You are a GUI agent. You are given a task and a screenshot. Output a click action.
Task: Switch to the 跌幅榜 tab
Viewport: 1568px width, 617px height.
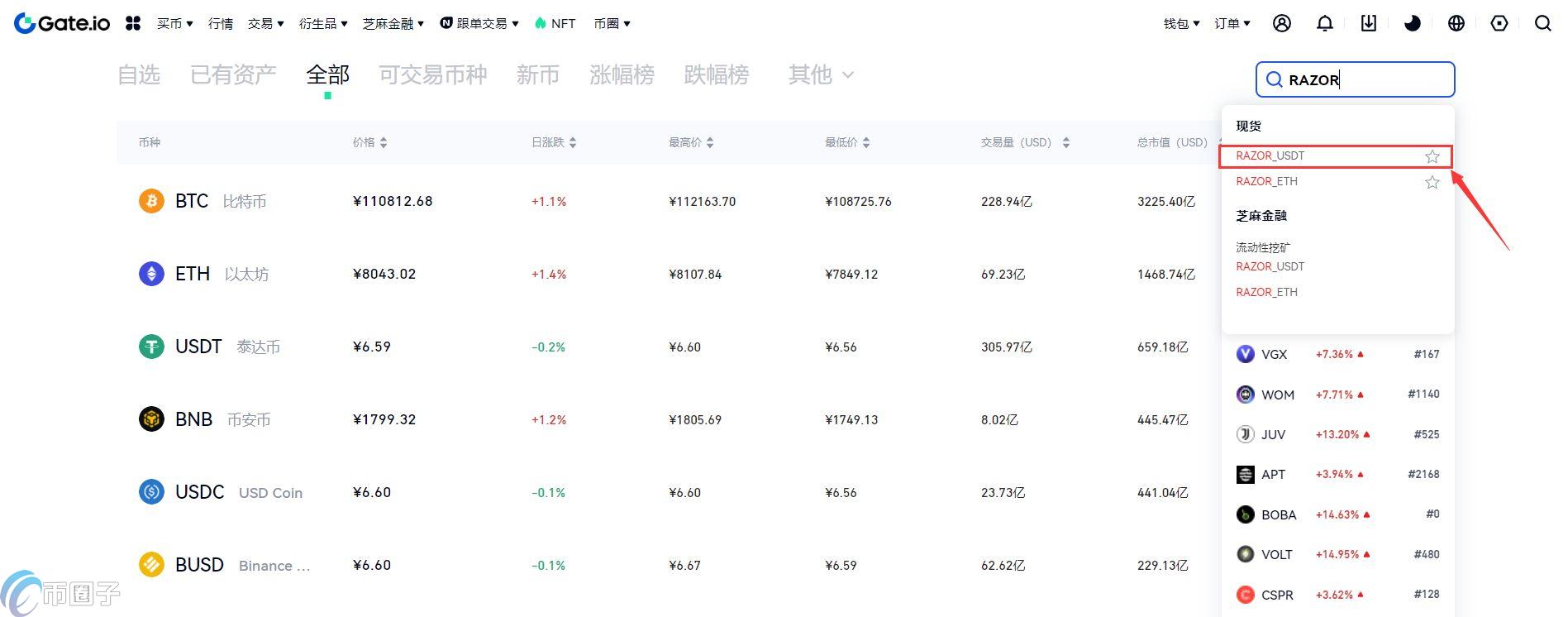tap(717, 74)
